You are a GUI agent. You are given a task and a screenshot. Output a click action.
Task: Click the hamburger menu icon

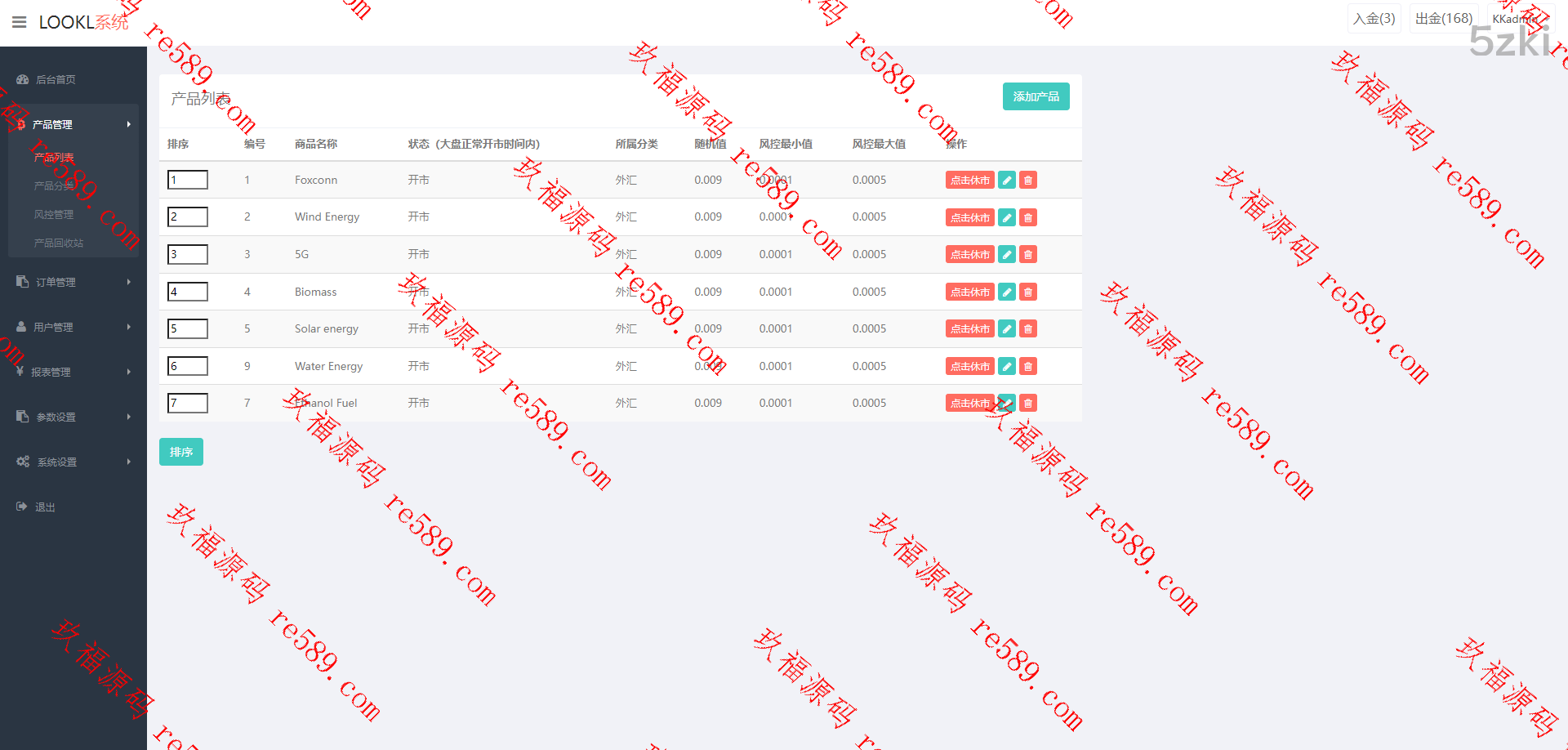(x=20, y=22)
